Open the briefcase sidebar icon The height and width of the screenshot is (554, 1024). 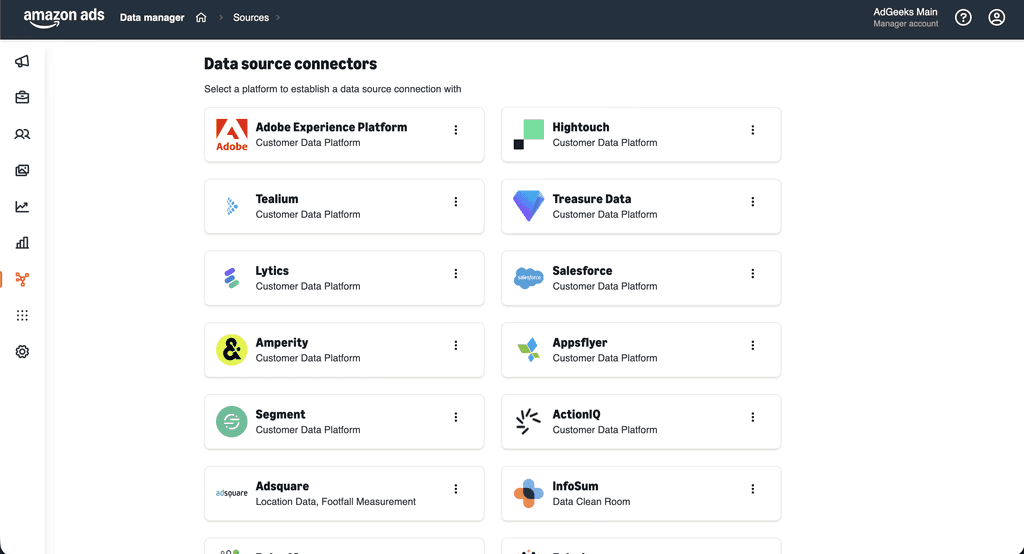(22, 97)
